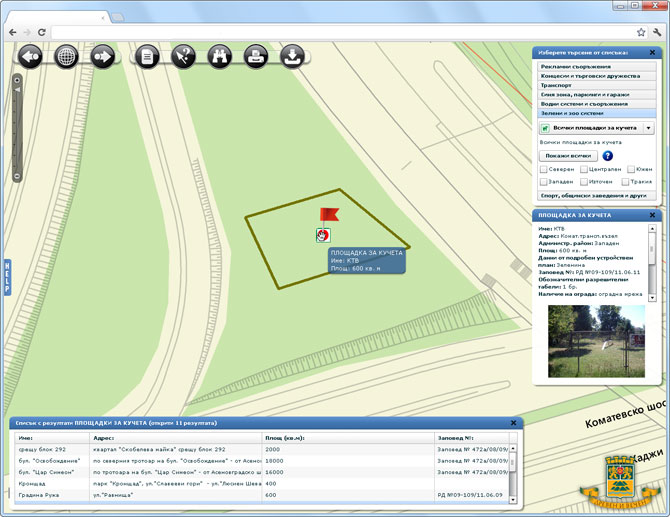
Task: Select бул. "Цар Симеон" result row
Action: click(x=262, y=473)
